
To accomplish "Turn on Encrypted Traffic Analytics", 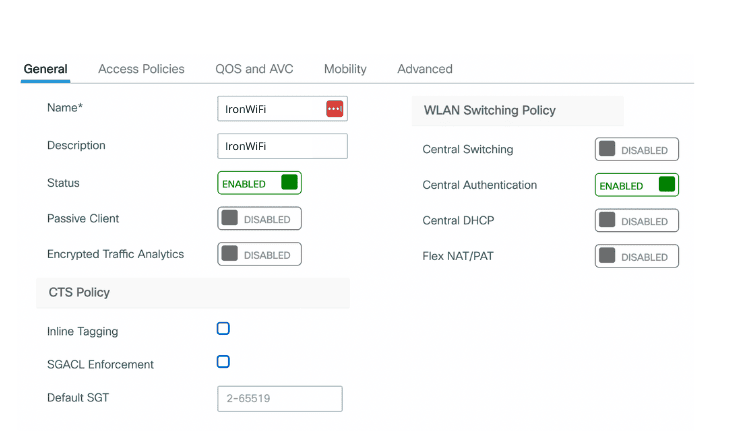I will [x=259, y=254].
